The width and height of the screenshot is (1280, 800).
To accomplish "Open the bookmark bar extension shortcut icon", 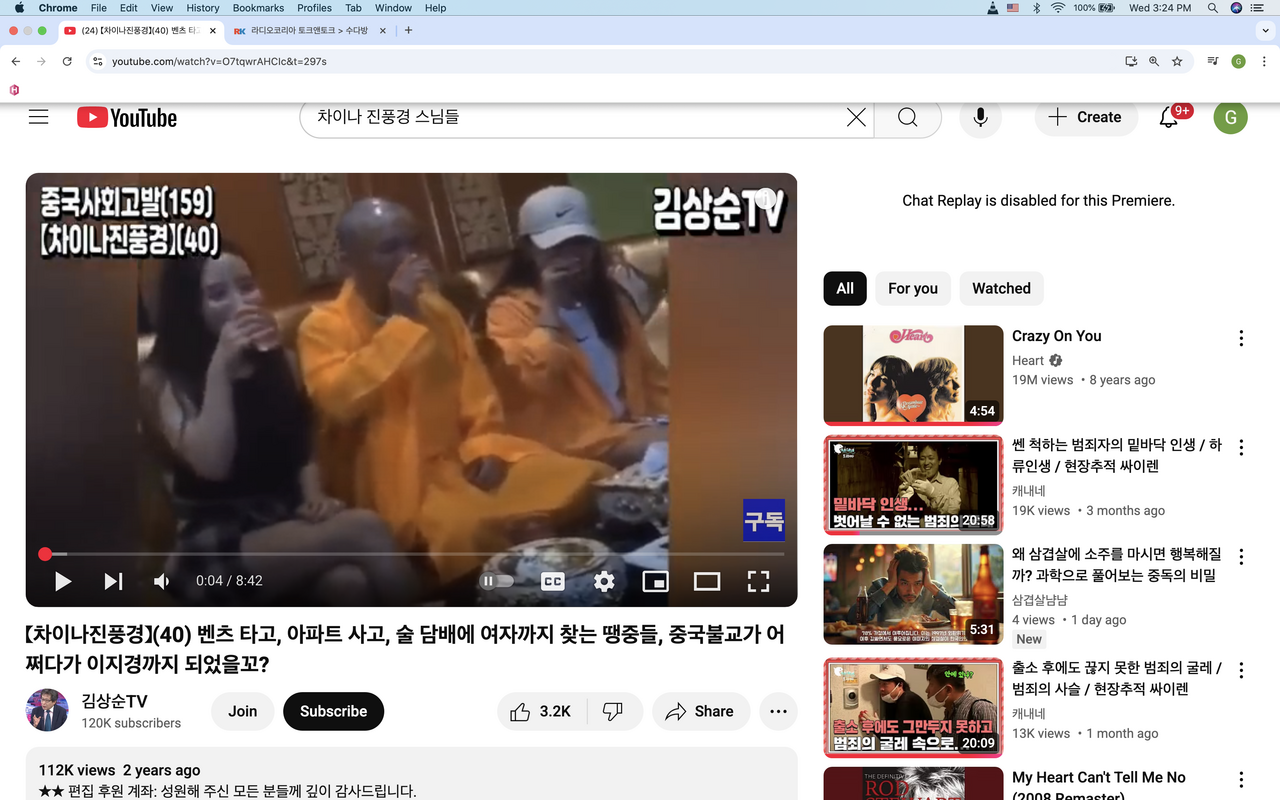I will pos(14,89).
